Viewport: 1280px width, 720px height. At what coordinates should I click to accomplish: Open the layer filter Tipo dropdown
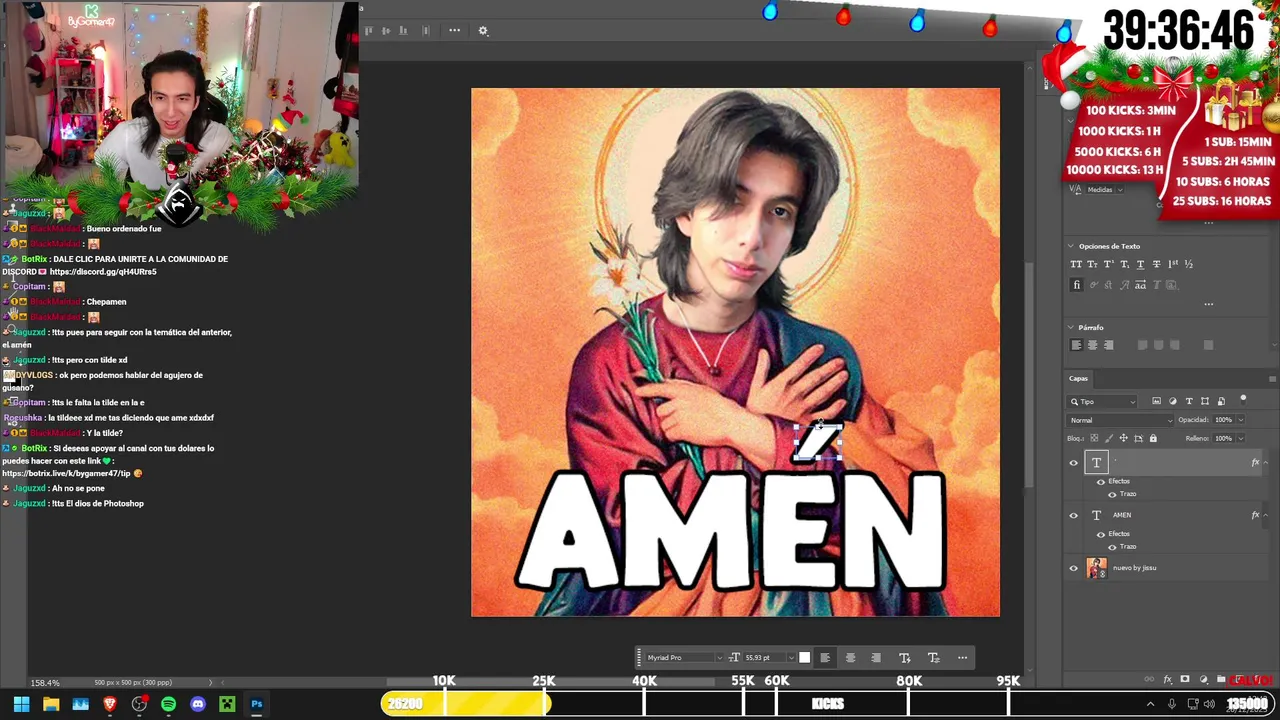tap(1103, 401)
